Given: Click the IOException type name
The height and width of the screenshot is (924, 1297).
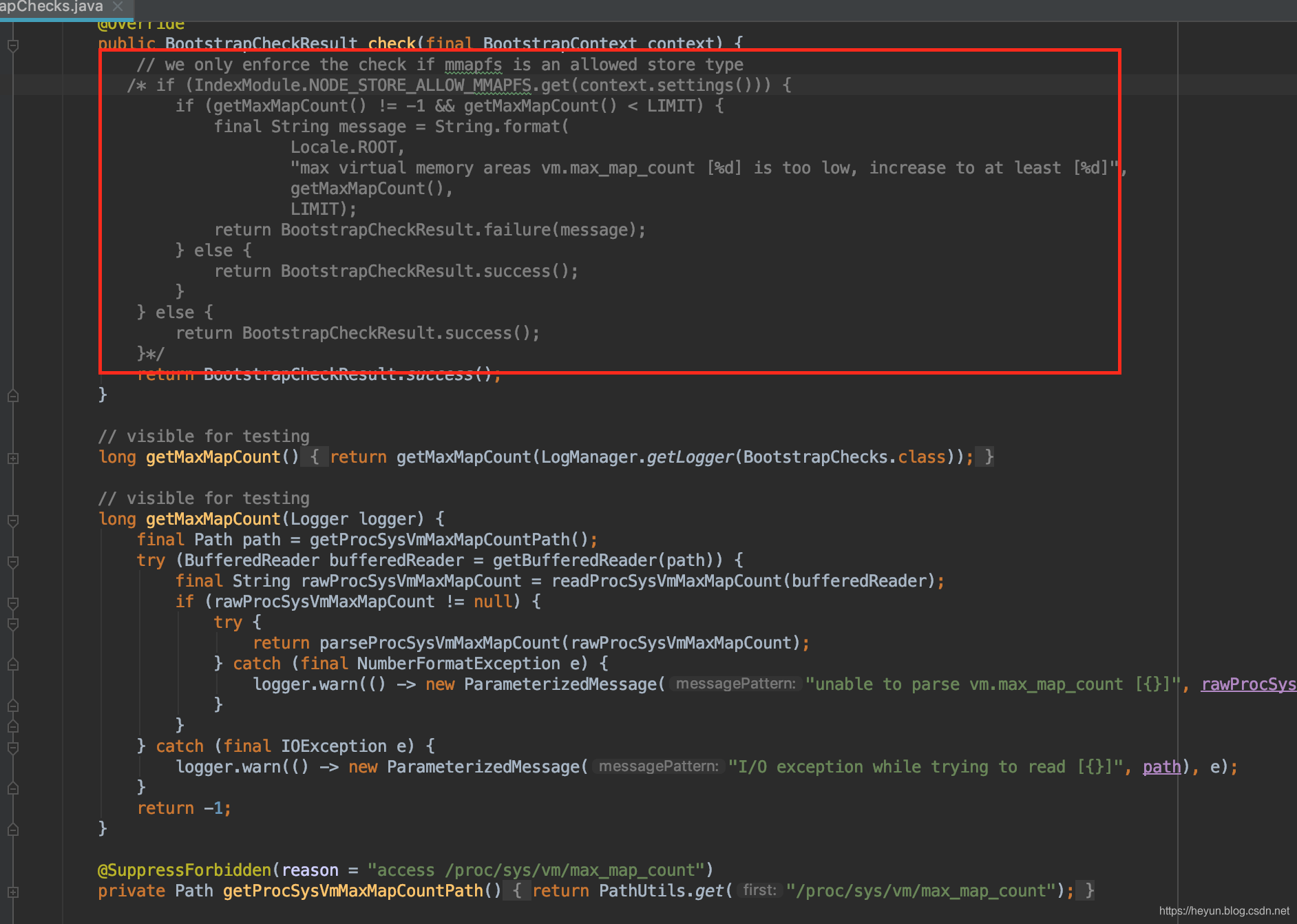Looking at the screenshot, I should (x=334, y=746).
